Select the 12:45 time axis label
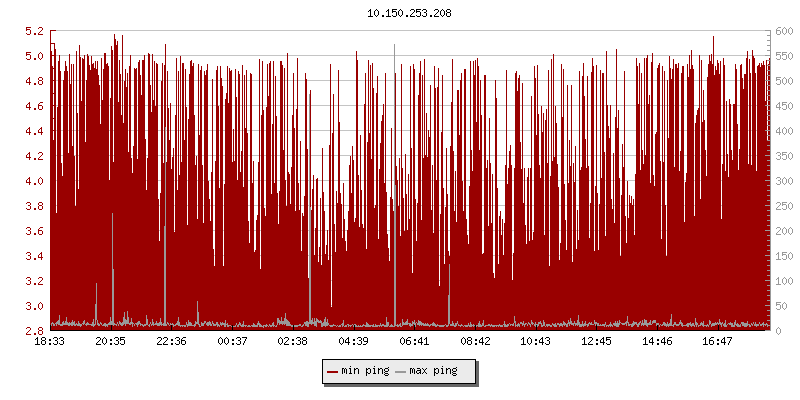 (596, 341)
